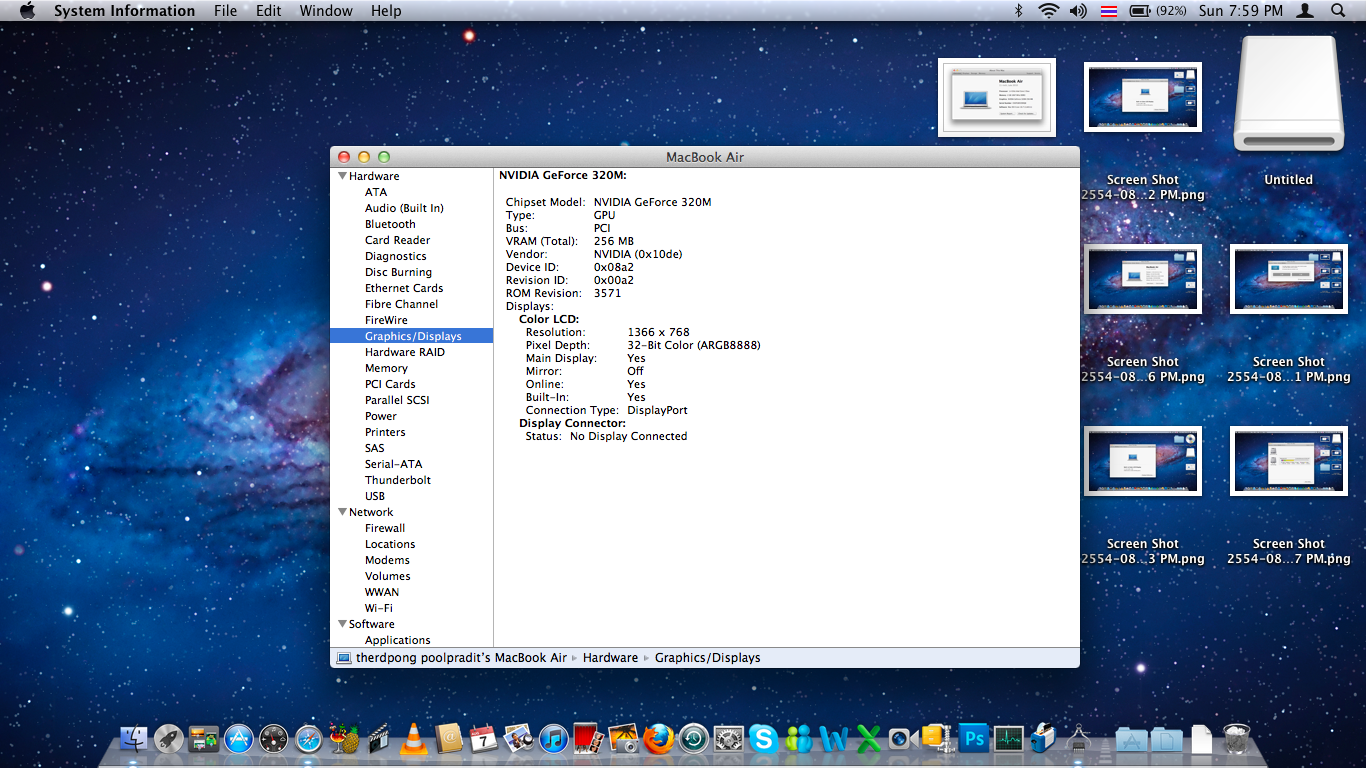Launch Launchpad rocket icon in Dock
The height and width of the screenshot is (768, 1366).
168,739
